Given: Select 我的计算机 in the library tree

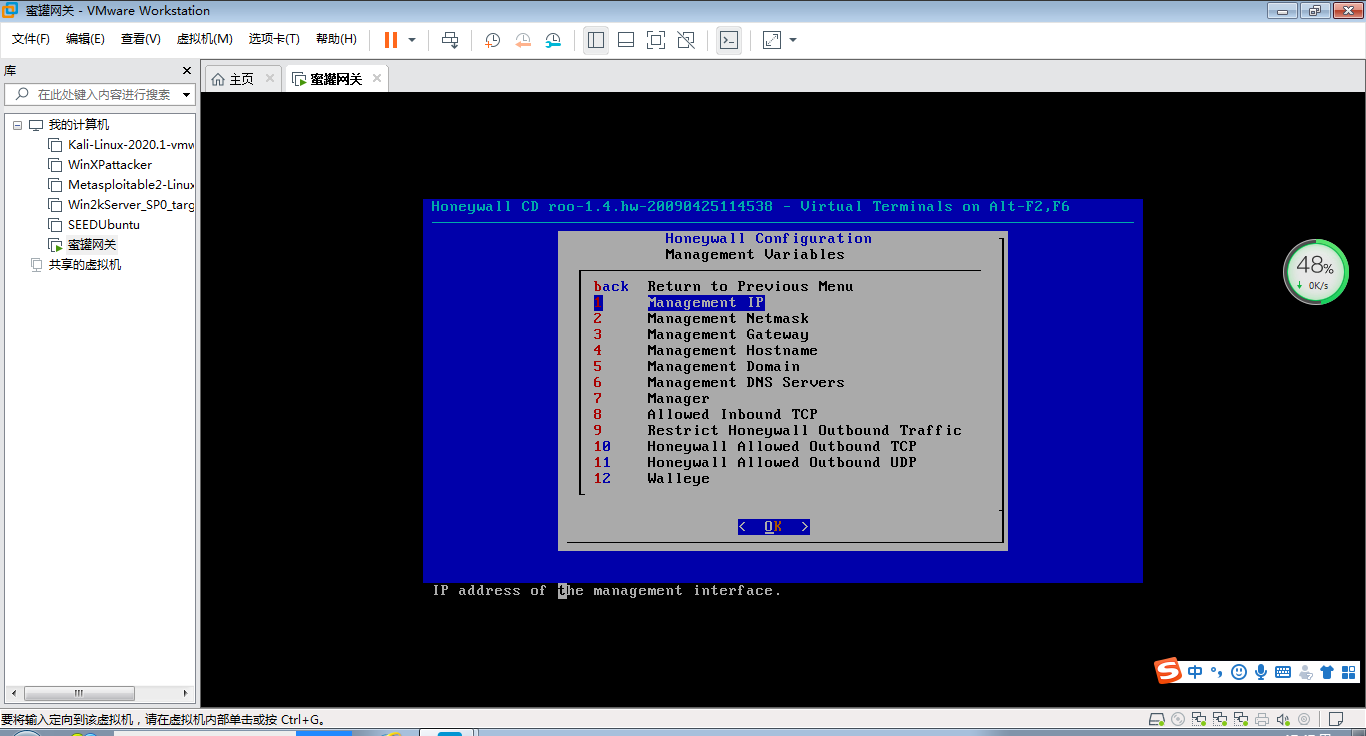Looking at the screenshot, I should (x=79, y=125).
